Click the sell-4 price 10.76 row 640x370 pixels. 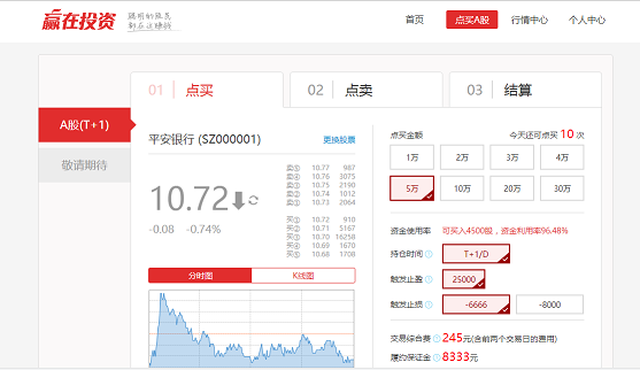point(321,176)
